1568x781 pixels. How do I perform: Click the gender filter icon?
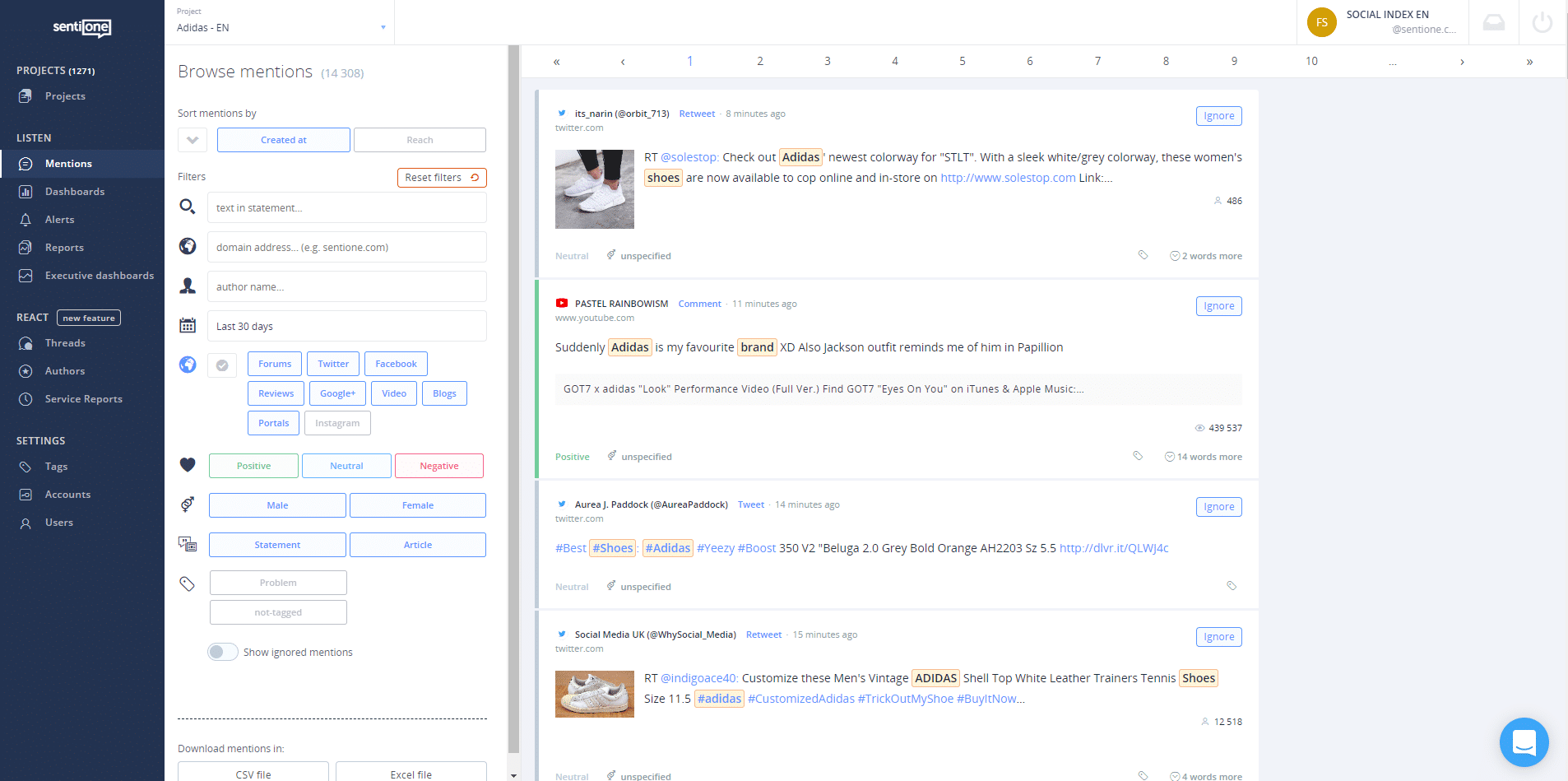[x=188, y=504]
